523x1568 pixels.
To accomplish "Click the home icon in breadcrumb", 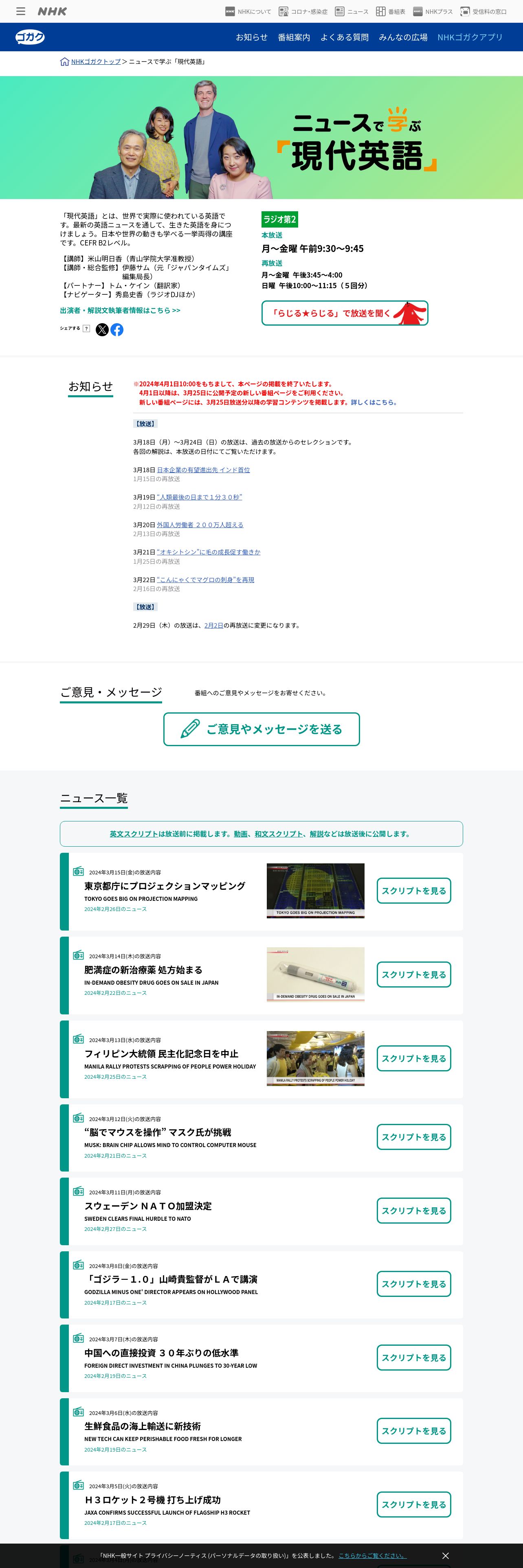I will click(64, 61).
